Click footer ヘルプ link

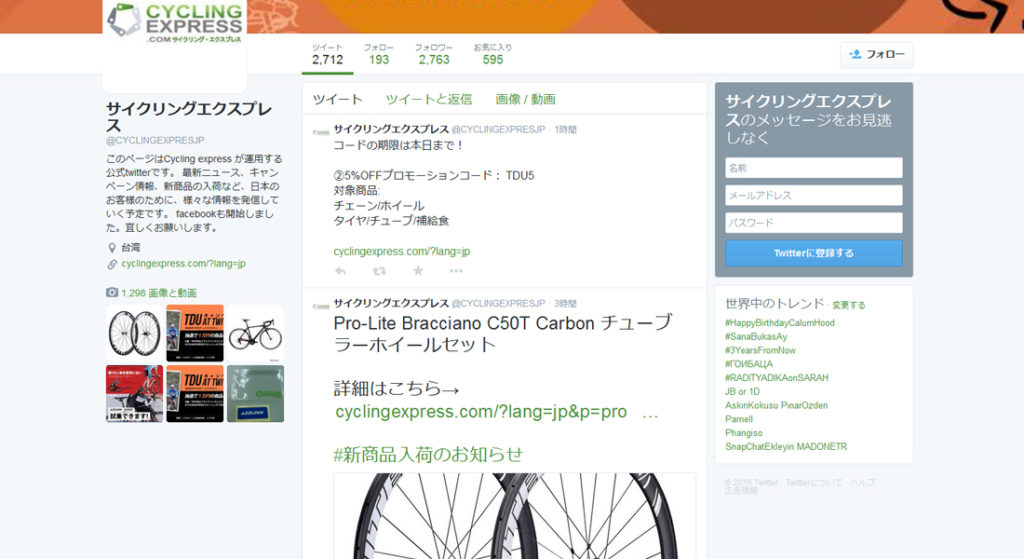coord(862,483)
